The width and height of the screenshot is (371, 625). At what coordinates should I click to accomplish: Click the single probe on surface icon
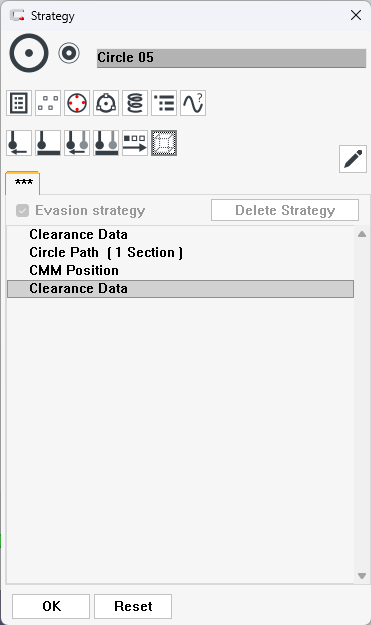[48, 143]
